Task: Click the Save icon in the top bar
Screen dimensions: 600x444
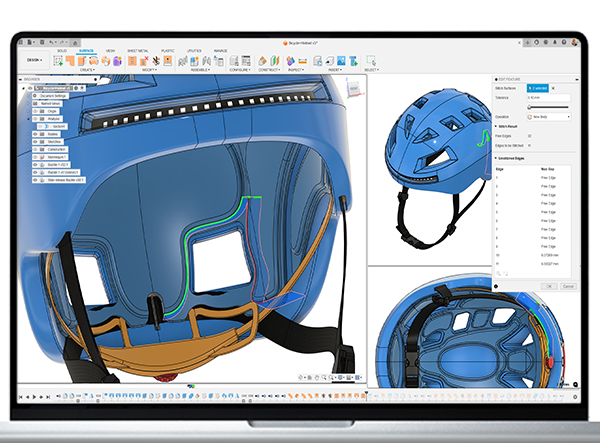Action: tap(42, 42)
